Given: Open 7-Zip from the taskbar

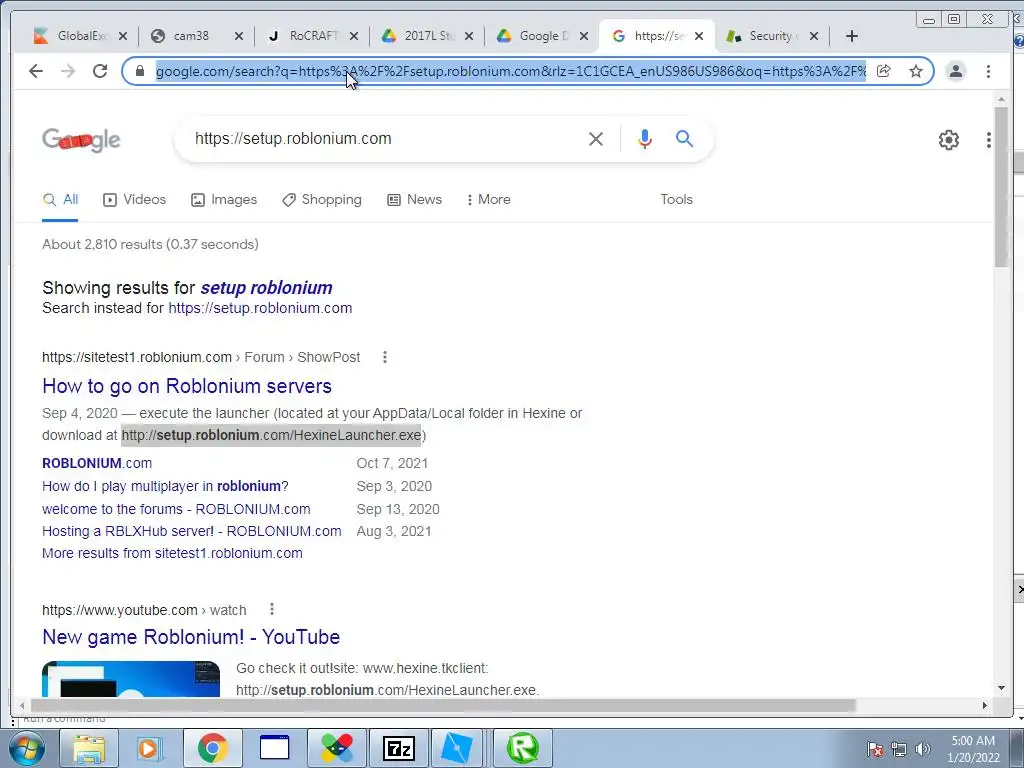Looking at the screenshot, I should click(x=398, y=748).
